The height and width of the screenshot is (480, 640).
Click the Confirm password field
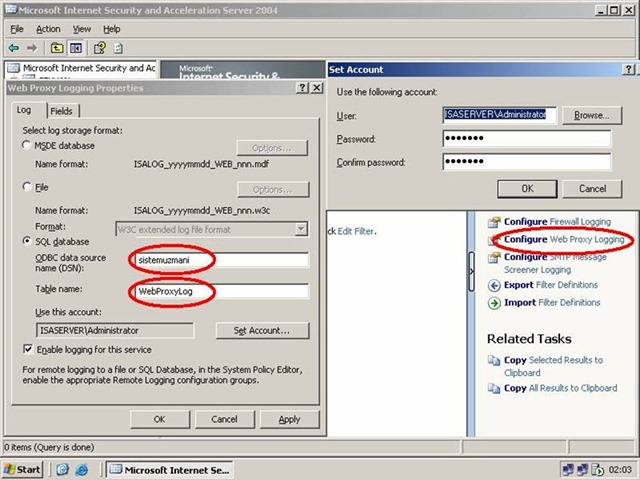(527, 162)
